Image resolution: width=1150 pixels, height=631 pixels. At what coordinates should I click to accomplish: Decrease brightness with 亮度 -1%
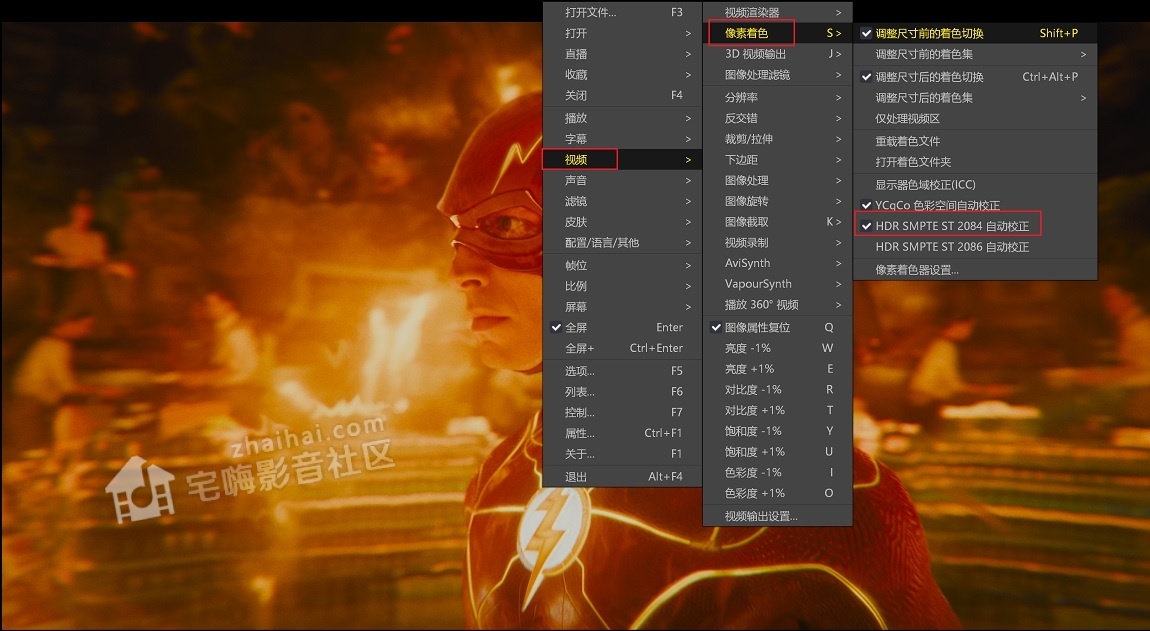click(x=777, y=348)
